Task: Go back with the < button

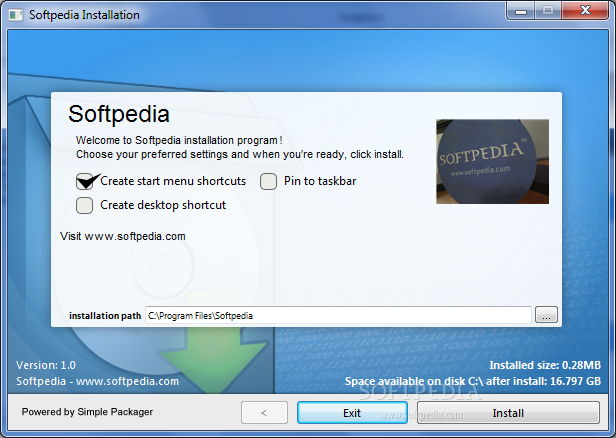Action: click(x=264, y=413)
